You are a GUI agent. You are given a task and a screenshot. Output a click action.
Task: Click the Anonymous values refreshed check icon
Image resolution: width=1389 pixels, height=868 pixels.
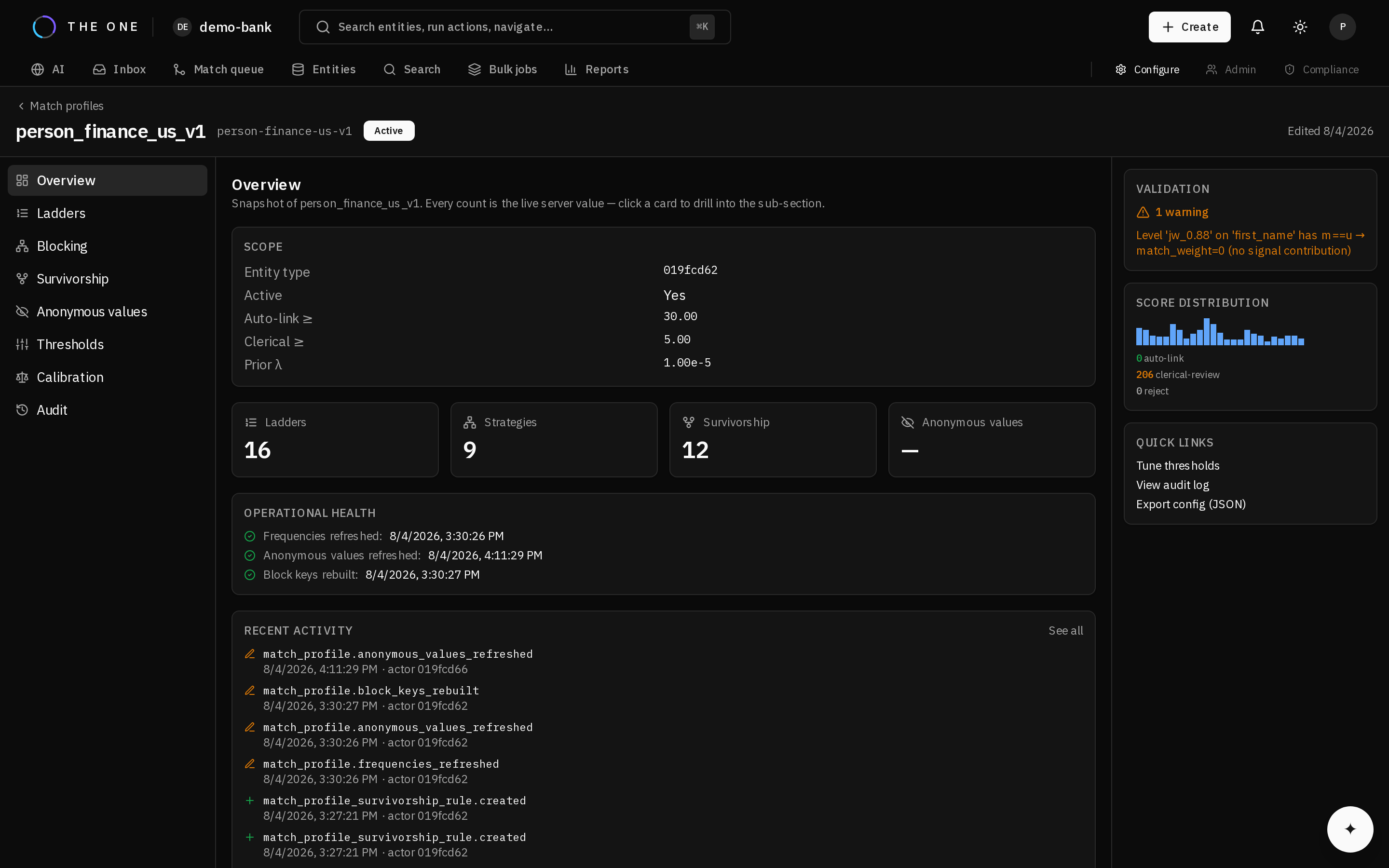[x=250, y=556]
